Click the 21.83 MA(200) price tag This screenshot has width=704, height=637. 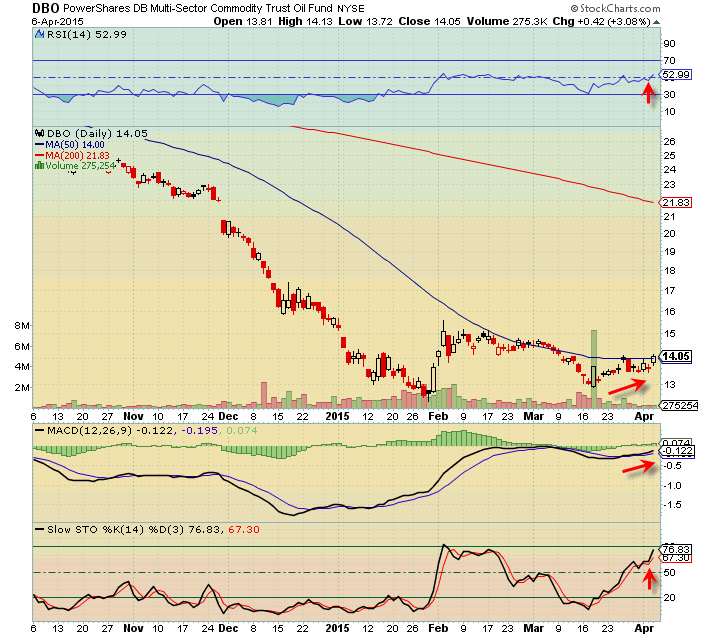click(675, 202)
